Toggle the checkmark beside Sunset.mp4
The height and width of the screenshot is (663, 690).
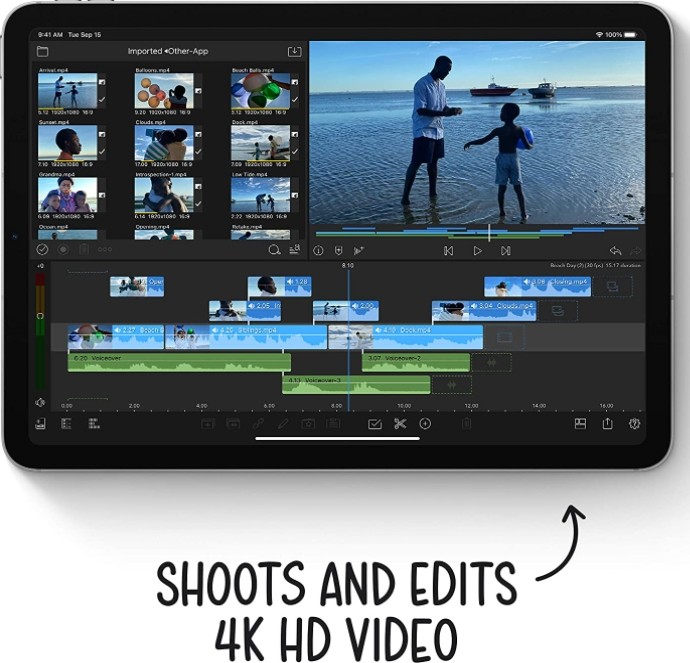click(x=102, y=151)
